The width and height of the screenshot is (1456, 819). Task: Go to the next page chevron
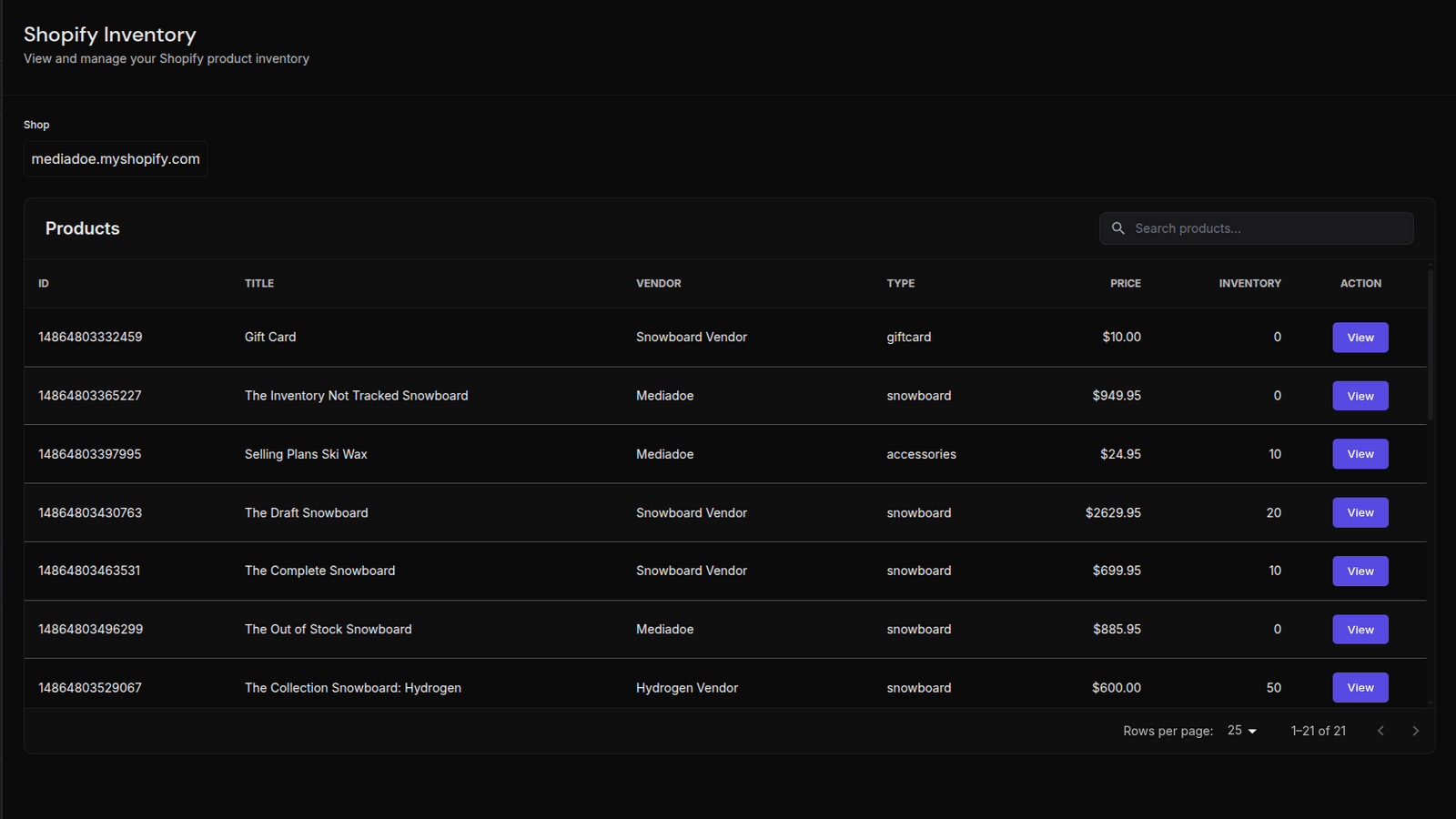[1415, 730]
